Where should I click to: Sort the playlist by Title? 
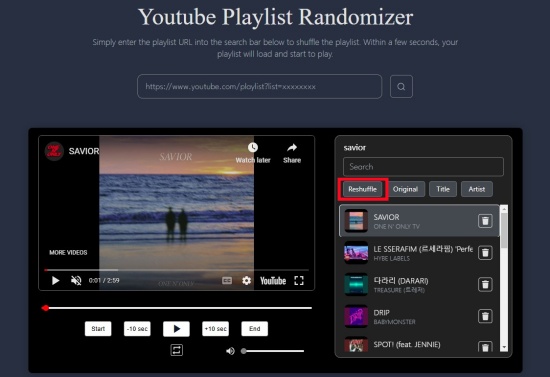(443, 189)
